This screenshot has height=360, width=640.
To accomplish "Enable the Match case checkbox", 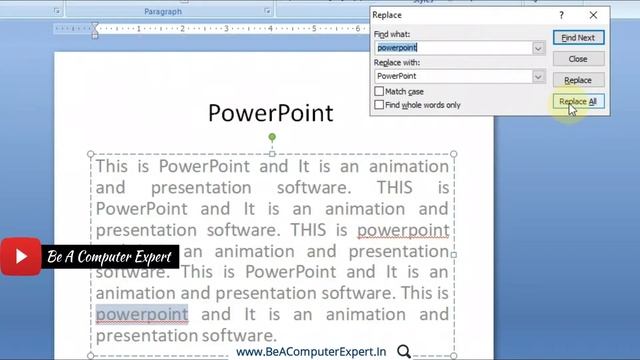I will 379,91.
